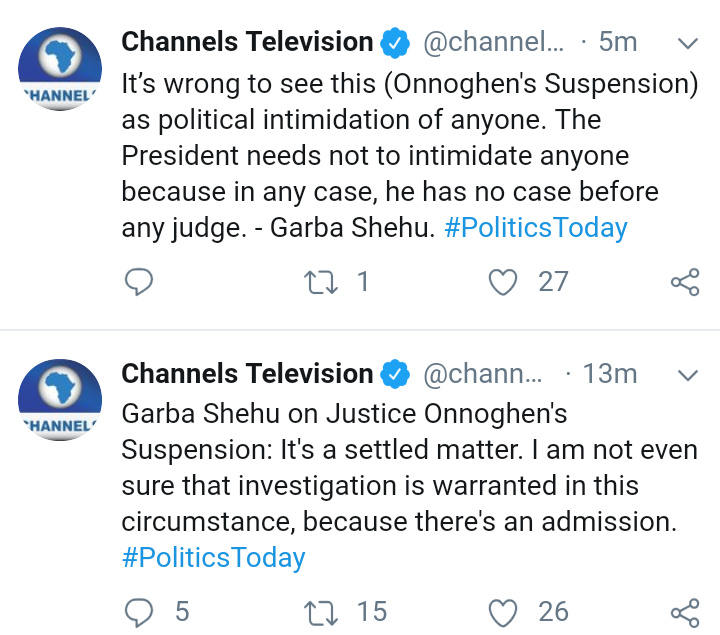Reply to the political intimidation tweet
720x635 pixels.
[138, 283]
